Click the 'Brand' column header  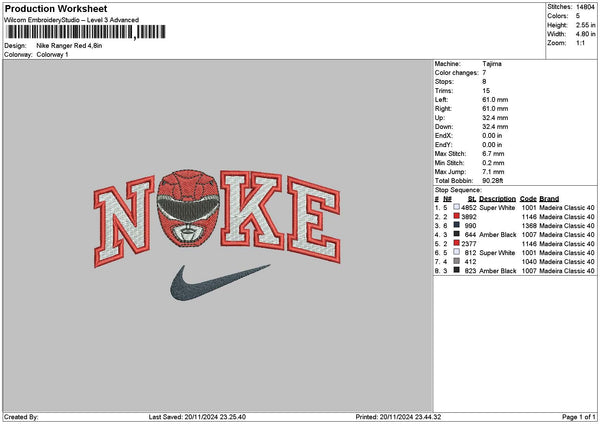[x=549, y=199]
